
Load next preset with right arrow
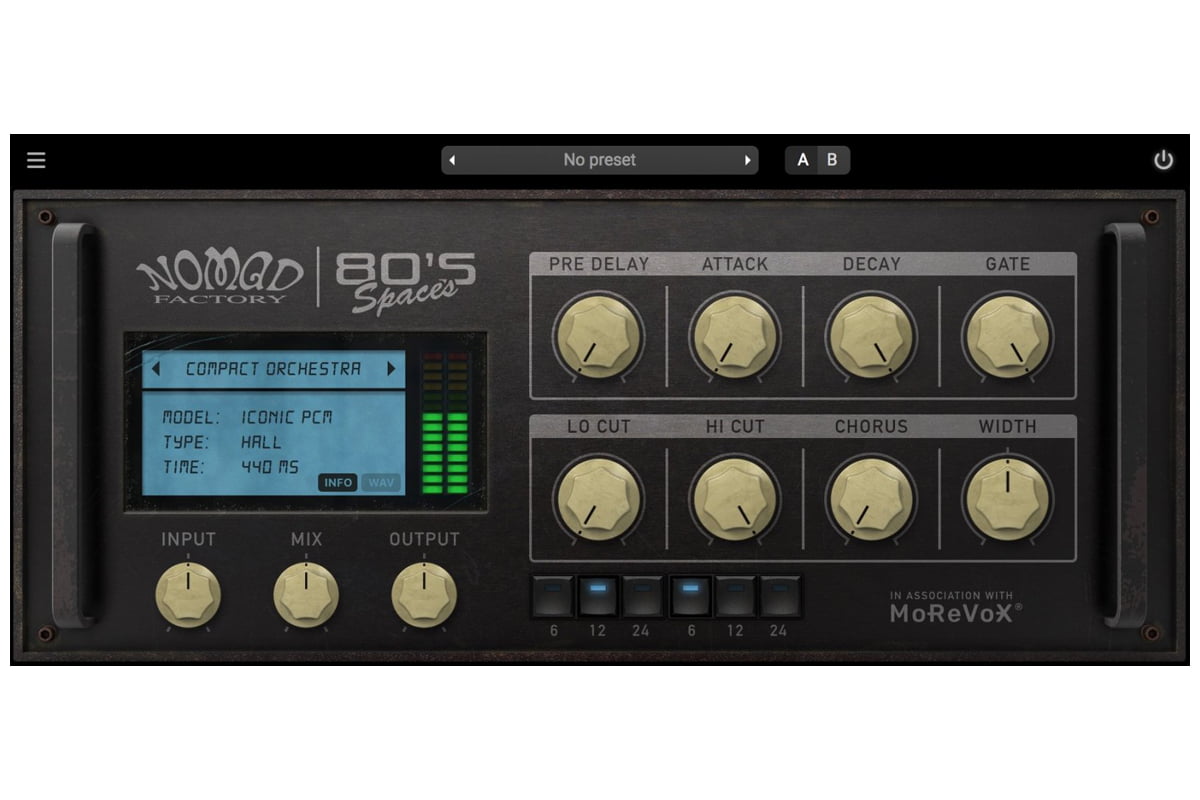click(747, 160)
